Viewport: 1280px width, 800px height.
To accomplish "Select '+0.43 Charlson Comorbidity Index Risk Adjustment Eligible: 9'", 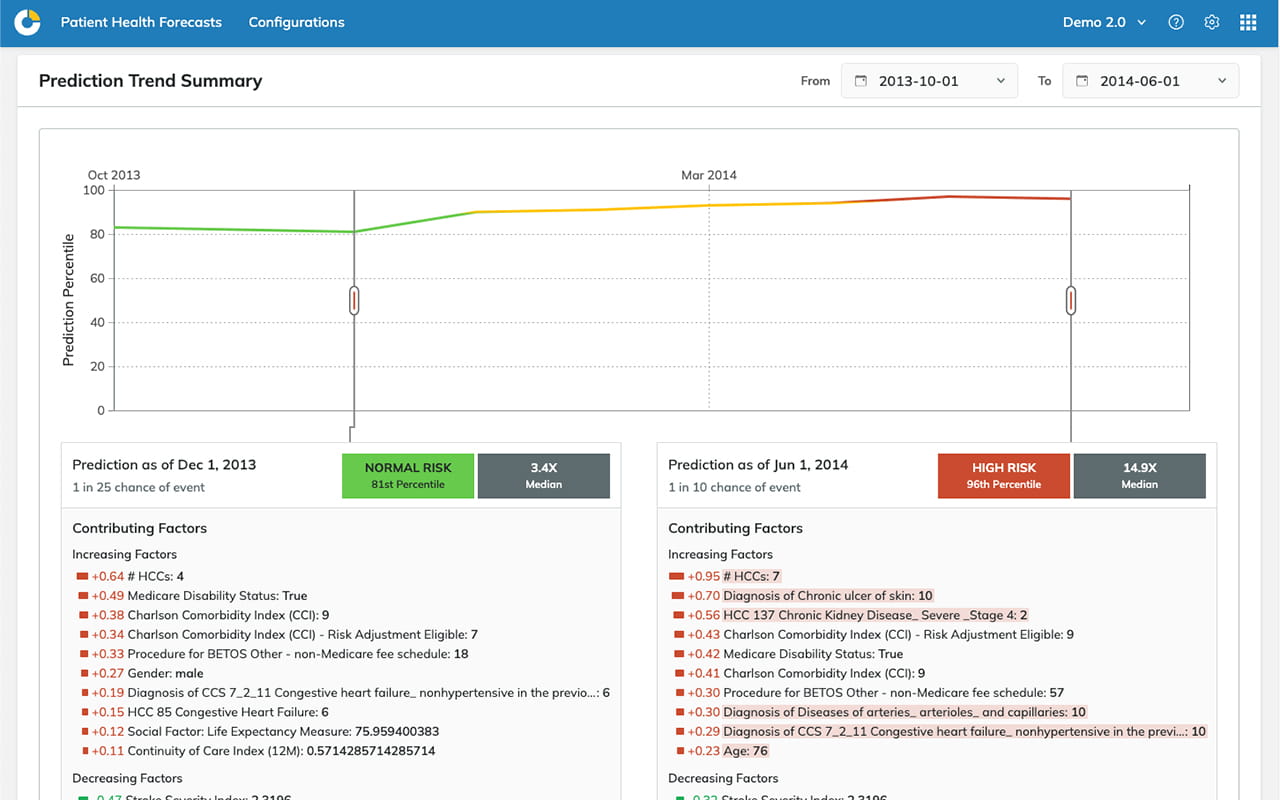I will [873, 635].
